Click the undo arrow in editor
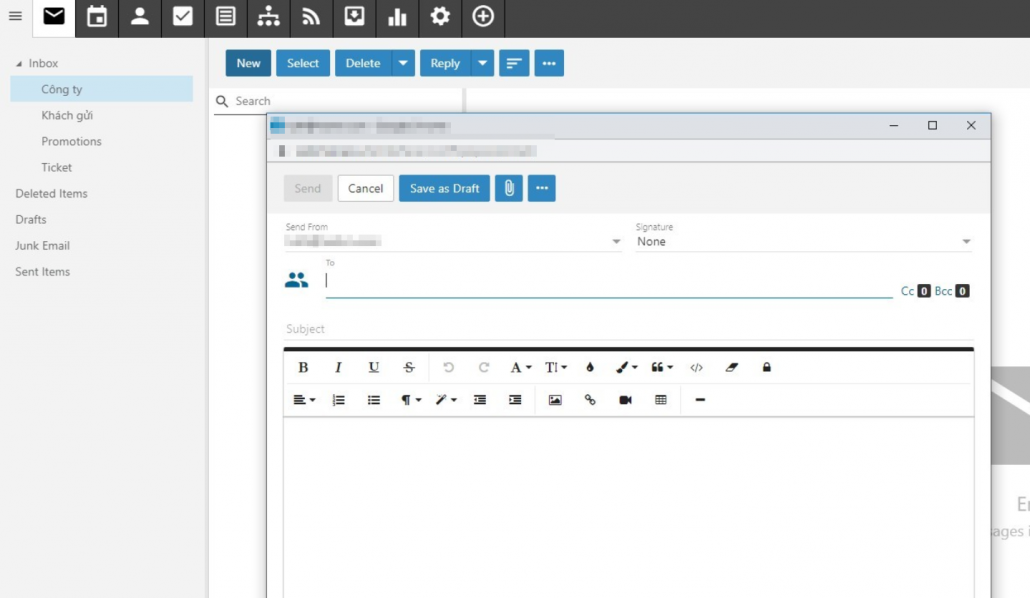The image size is (1030, 598). click(x=449, y=367)
